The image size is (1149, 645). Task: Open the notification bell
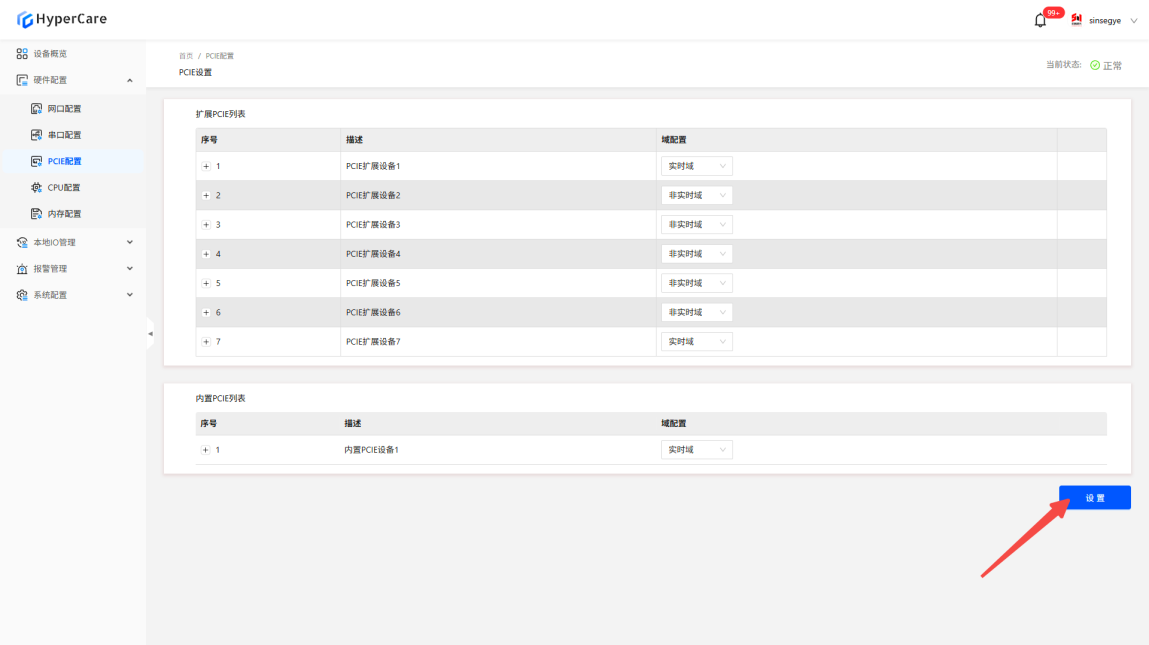tap(1040, 21)
